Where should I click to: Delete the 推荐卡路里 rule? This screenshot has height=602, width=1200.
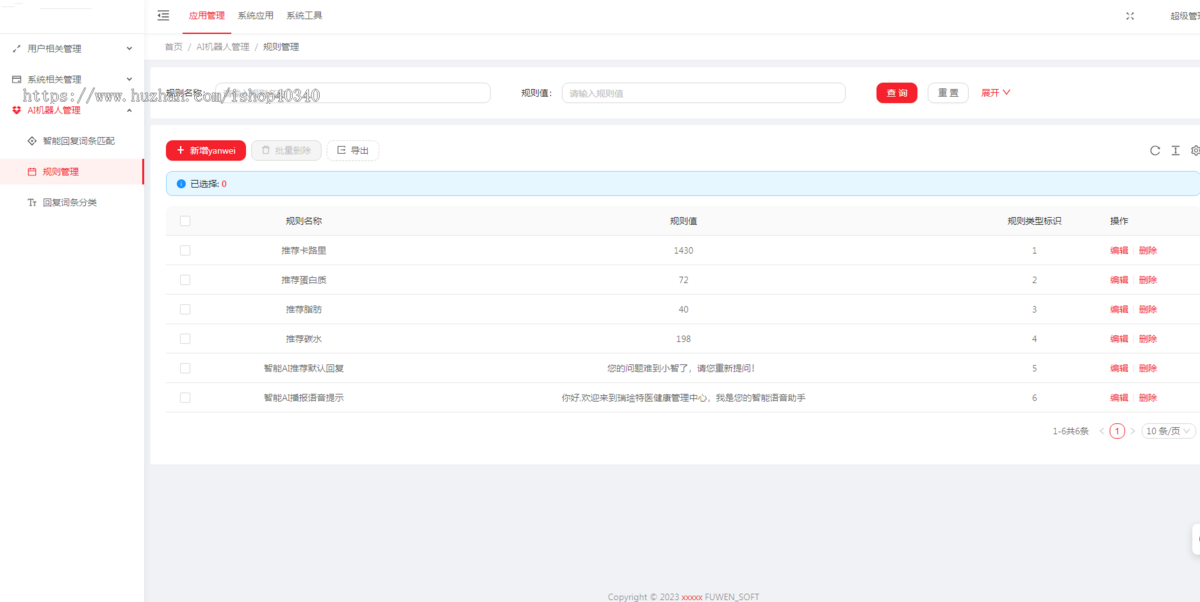1148,251
